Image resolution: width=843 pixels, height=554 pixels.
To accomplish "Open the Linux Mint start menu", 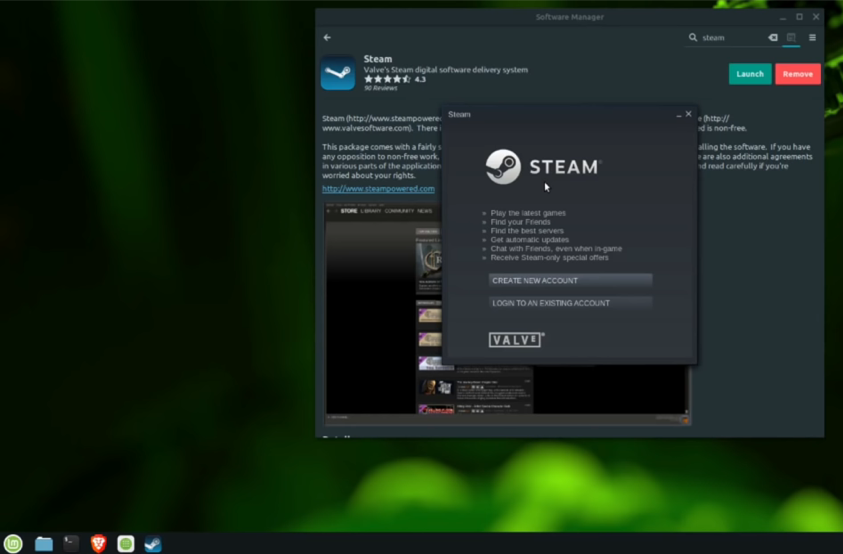I will click(13, 544).
